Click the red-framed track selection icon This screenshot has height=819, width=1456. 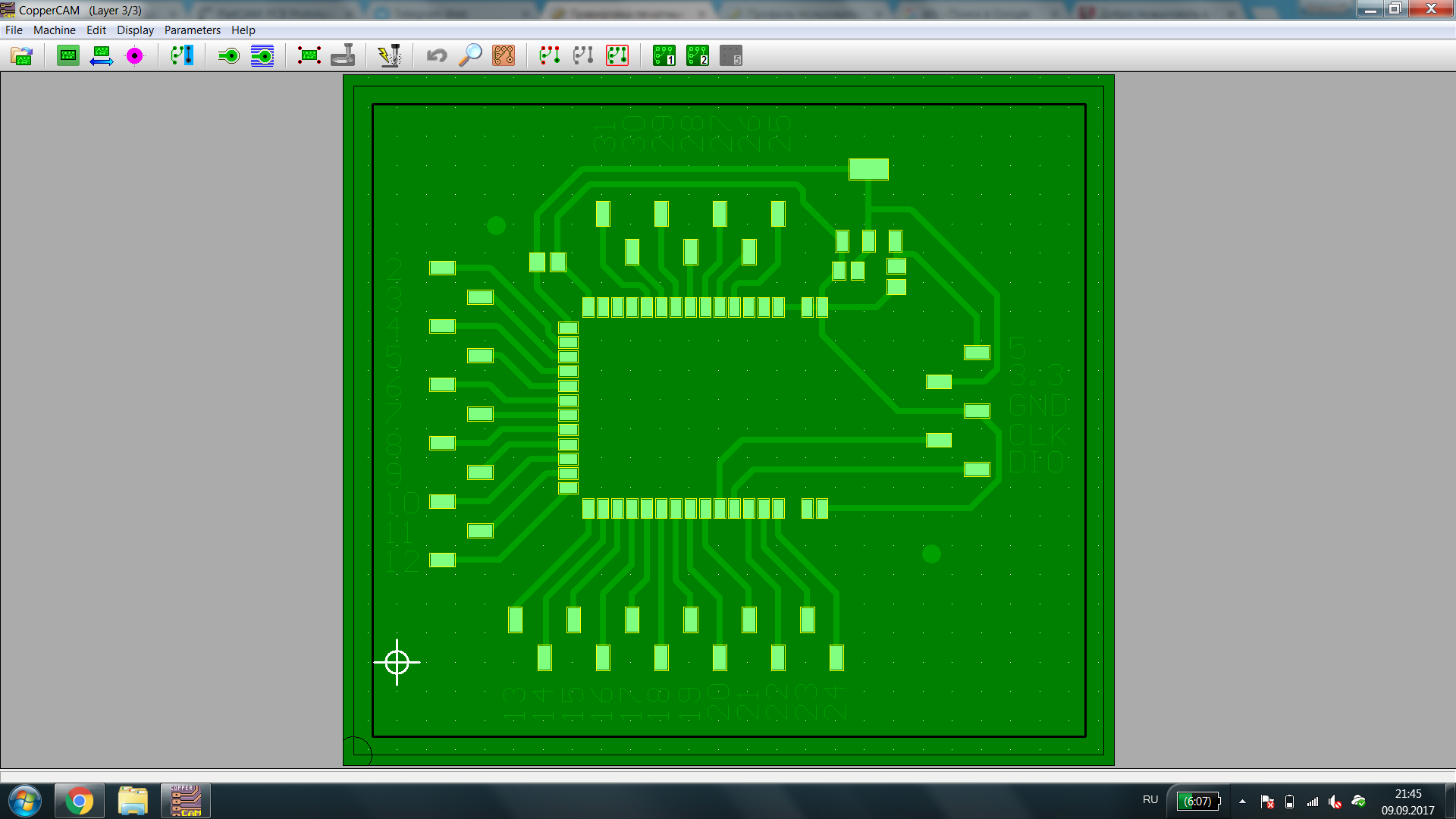click(x=617, y=55)
